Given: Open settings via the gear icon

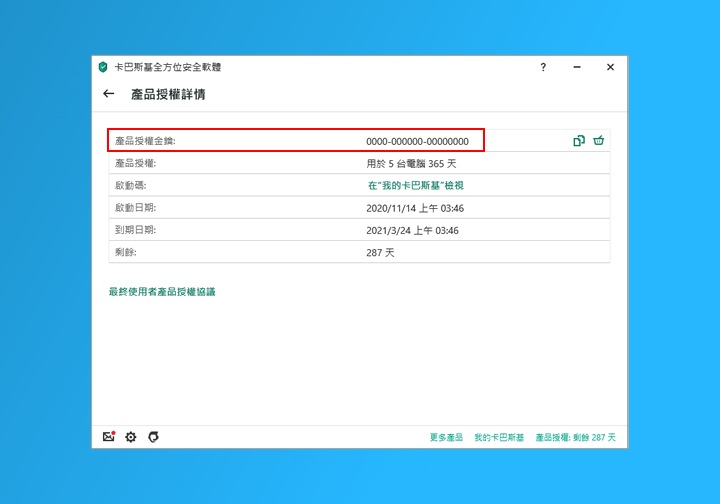Looking at the screenshot, I should click(131, 437).
